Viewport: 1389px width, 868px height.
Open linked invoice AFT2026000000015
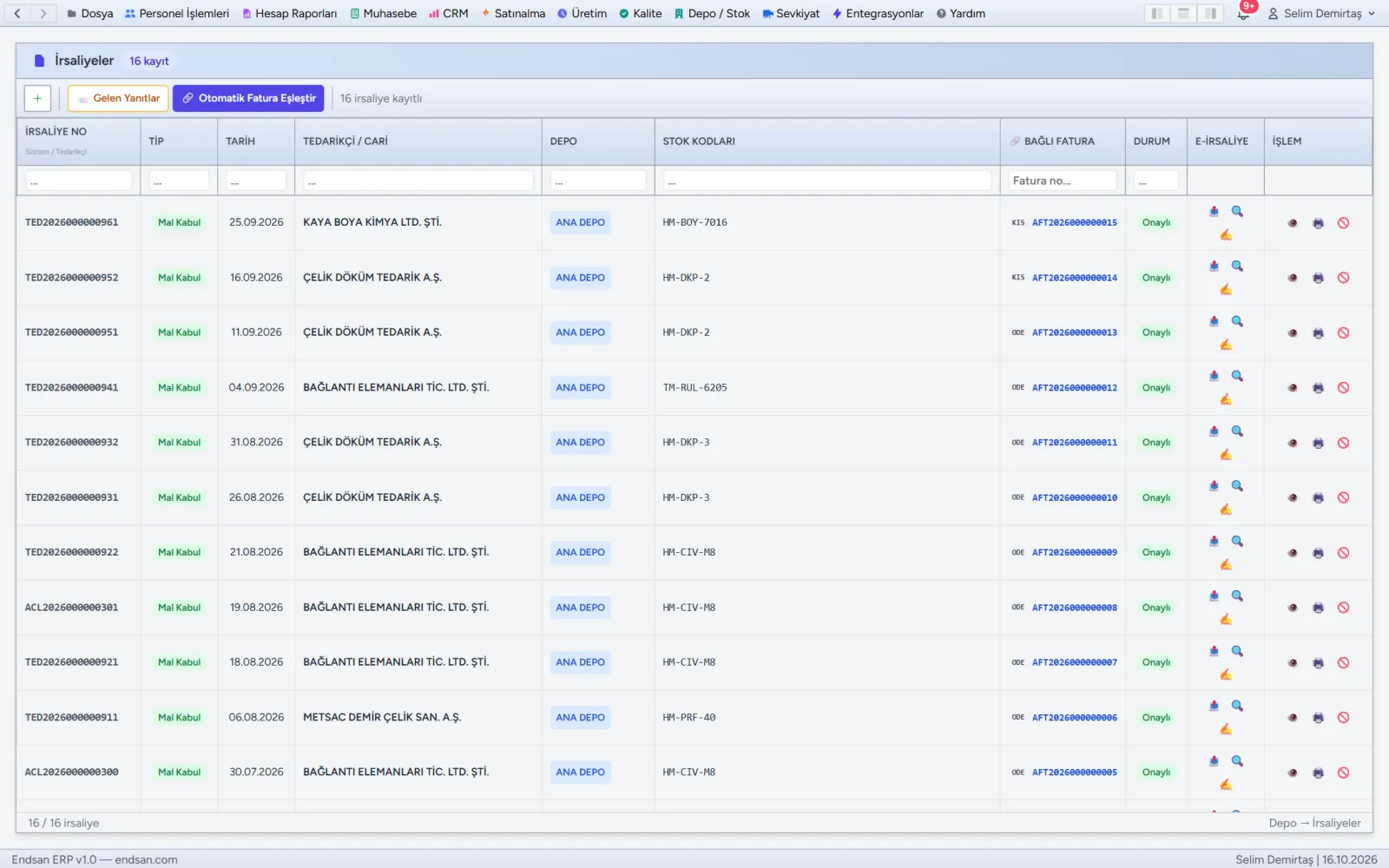click(1075, 223)
